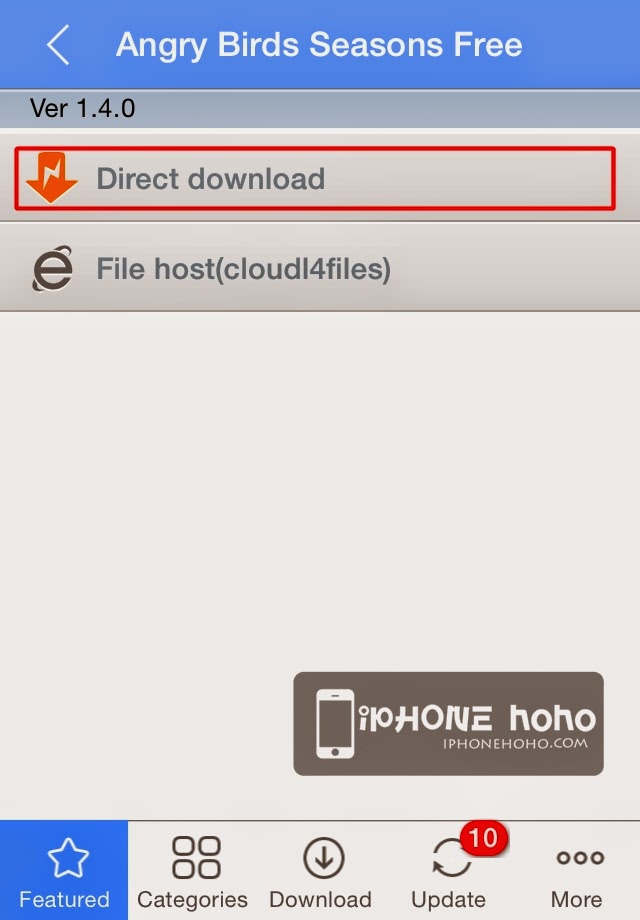
Task: Select the Featured tab label
Action: 65,899
